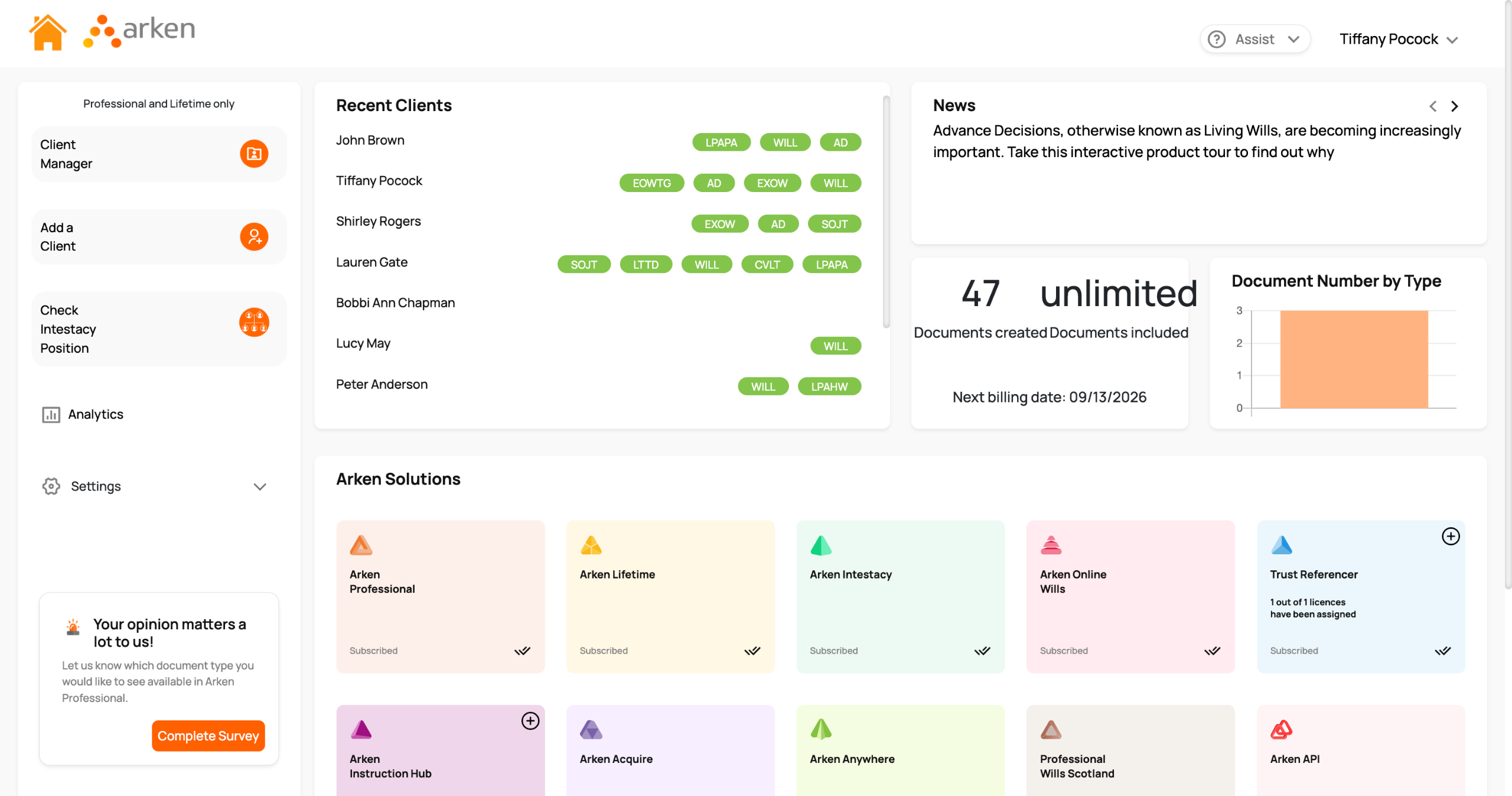
Task: Open Check Intestacy Position family-tree icon
Action: (x=254, y=322)
